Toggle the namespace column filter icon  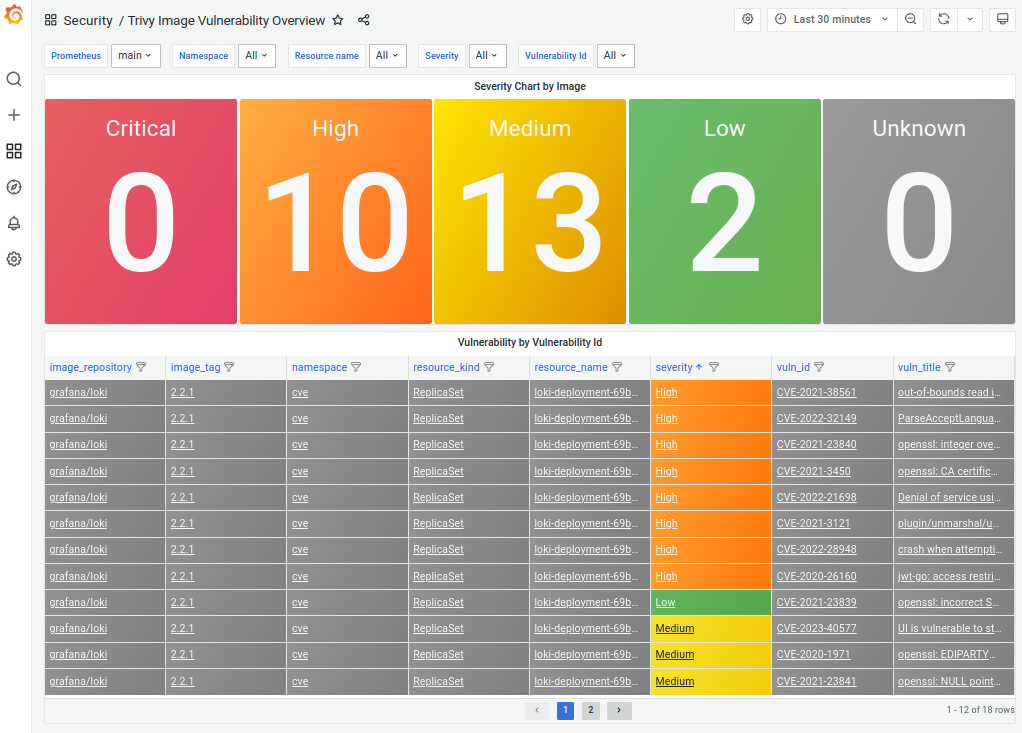(x=356, y=367)
